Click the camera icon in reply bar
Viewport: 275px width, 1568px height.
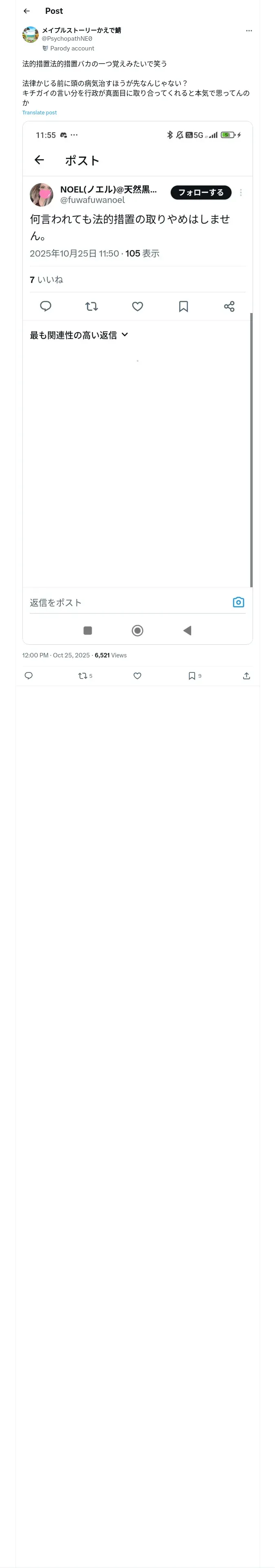tap(238, 602)
